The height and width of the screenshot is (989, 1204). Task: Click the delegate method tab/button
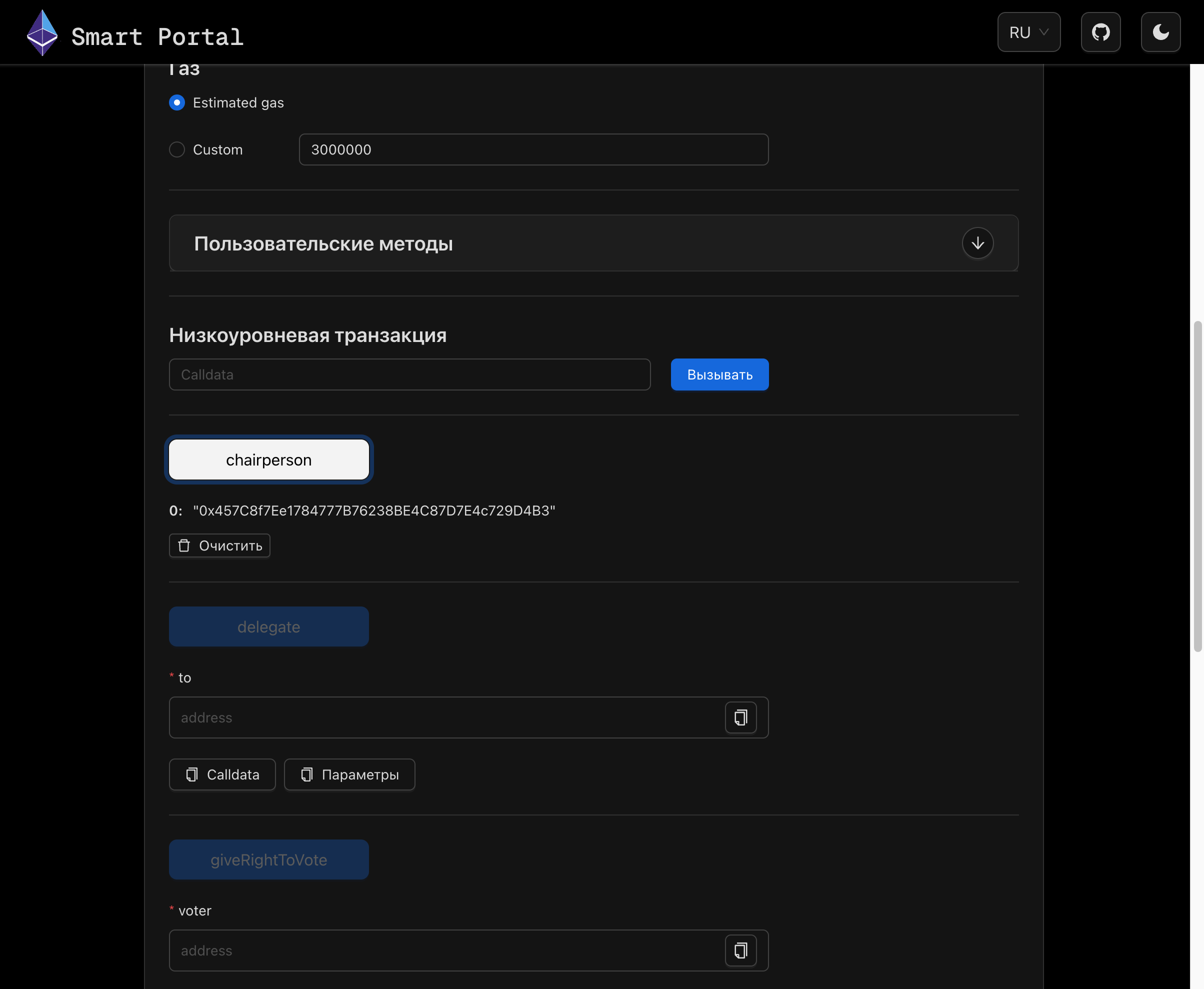[269, 626]
